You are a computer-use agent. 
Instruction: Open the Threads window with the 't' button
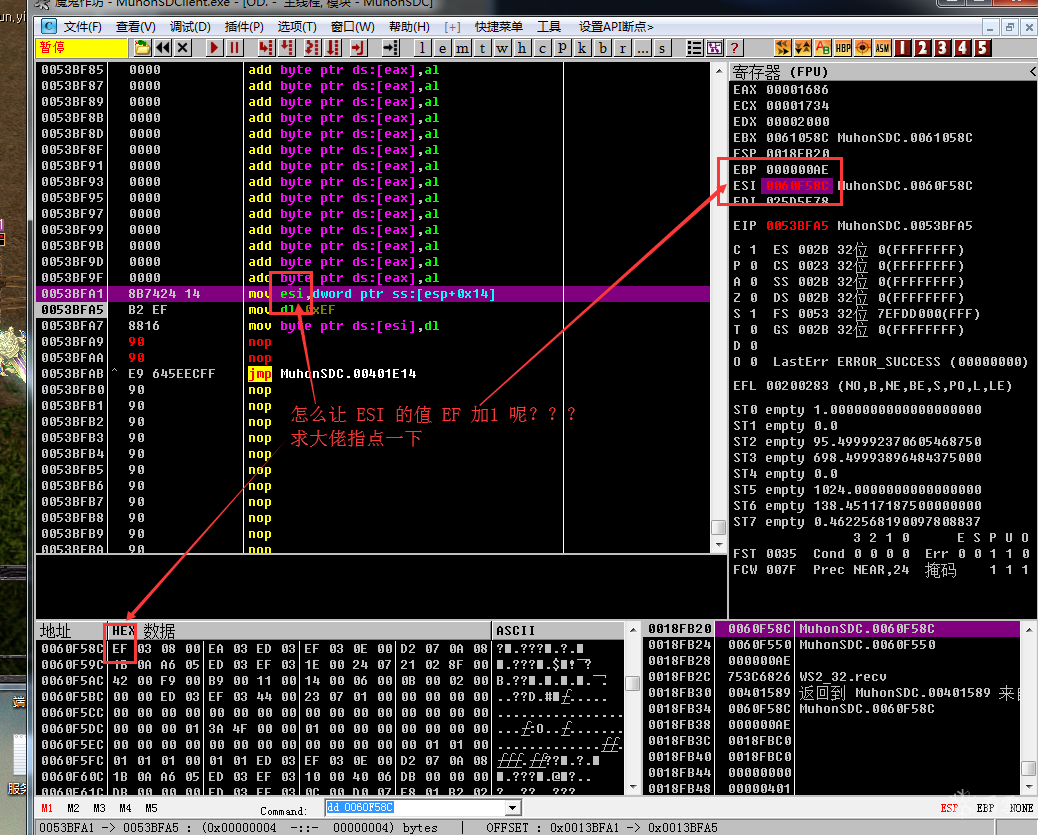pyautogui.click(x=482, y=48)
